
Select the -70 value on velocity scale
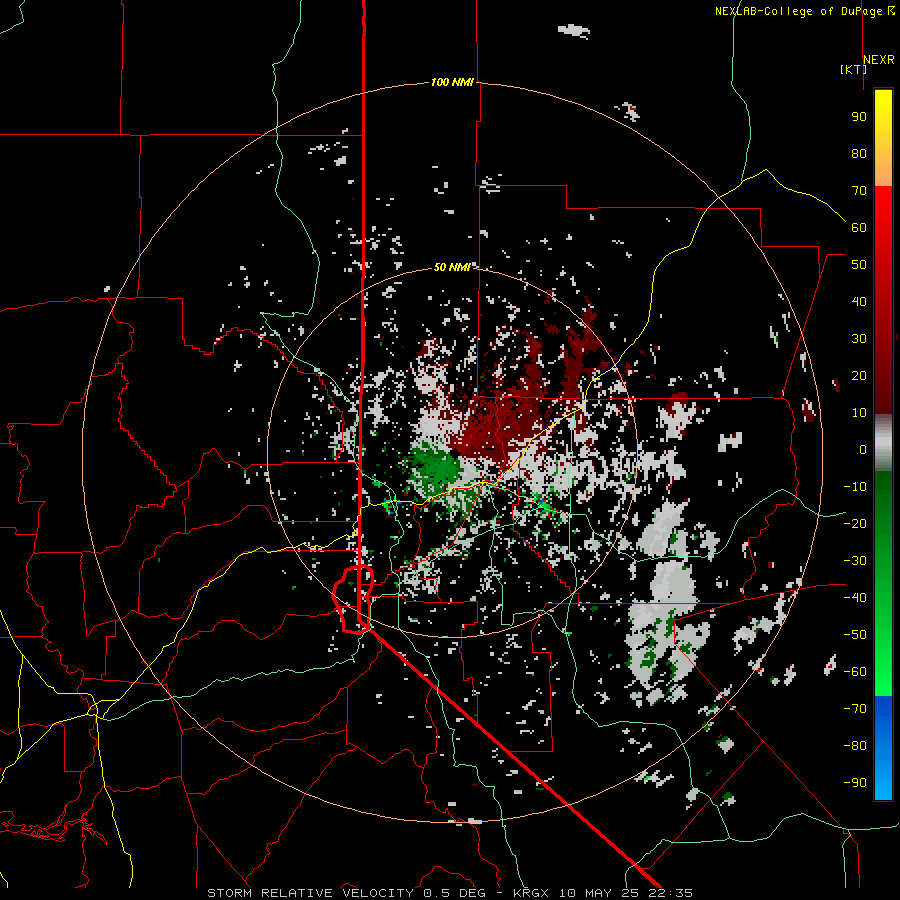855,709
